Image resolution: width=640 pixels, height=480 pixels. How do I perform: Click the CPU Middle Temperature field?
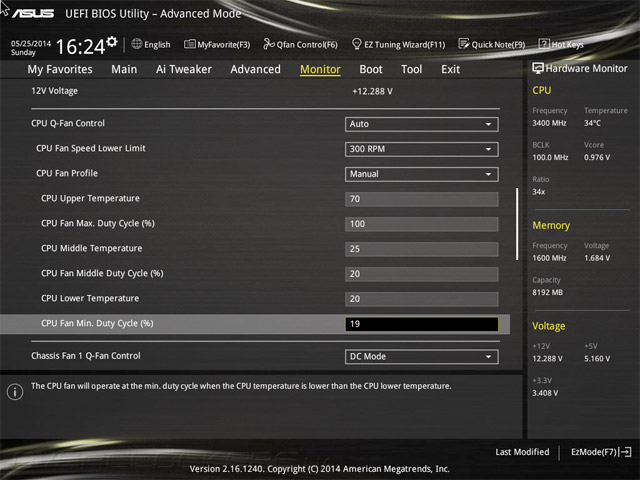point(422,249)
